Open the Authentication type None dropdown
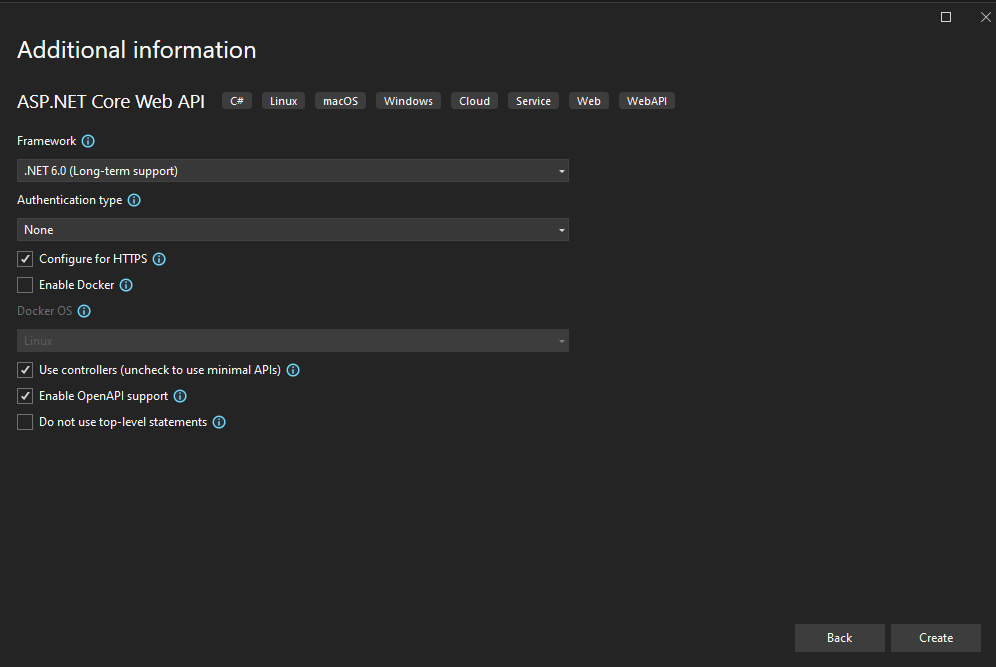This screenshot has width=996, height=667. [293, 230]
